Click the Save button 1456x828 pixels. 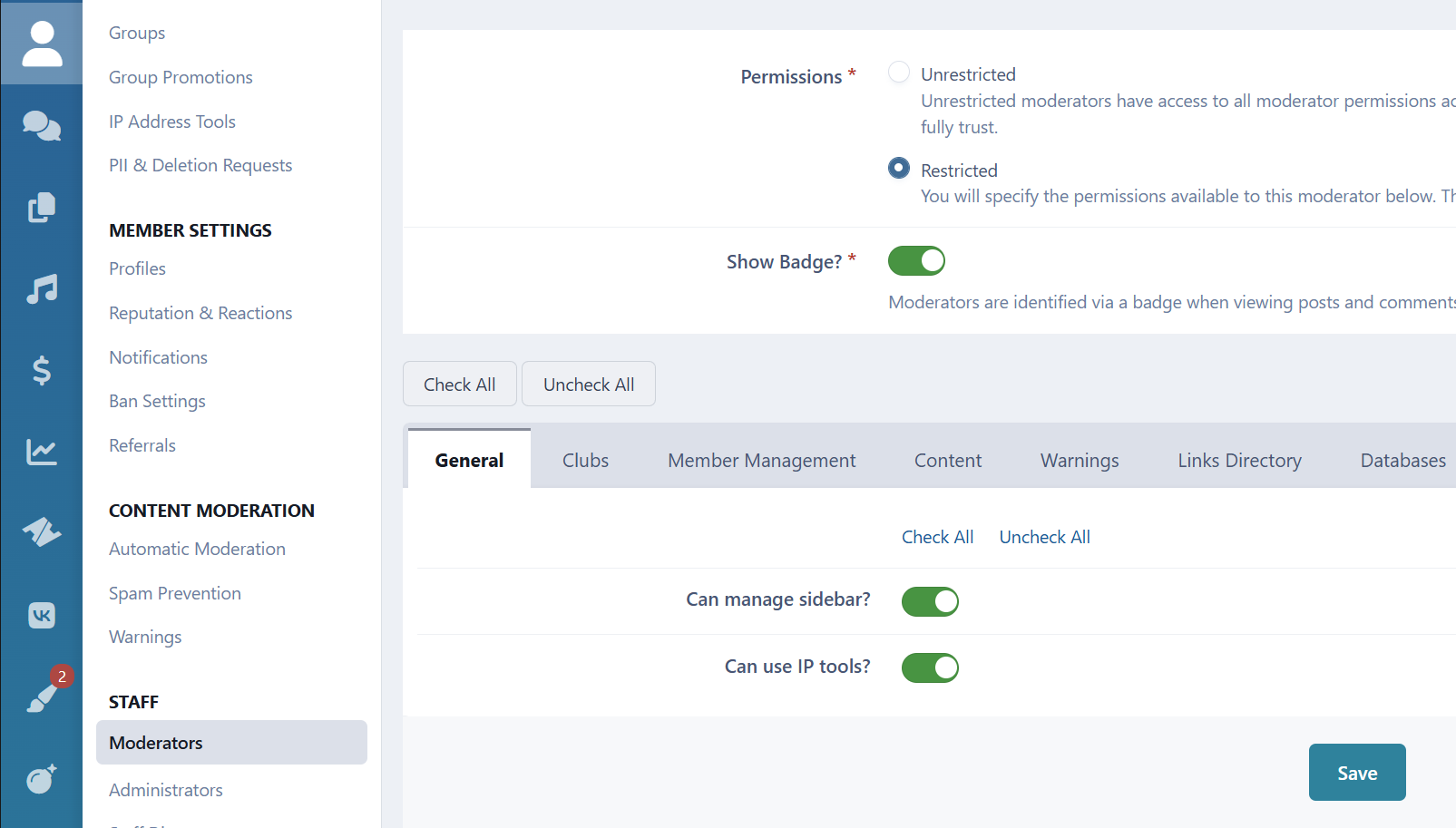point(1356,773)
